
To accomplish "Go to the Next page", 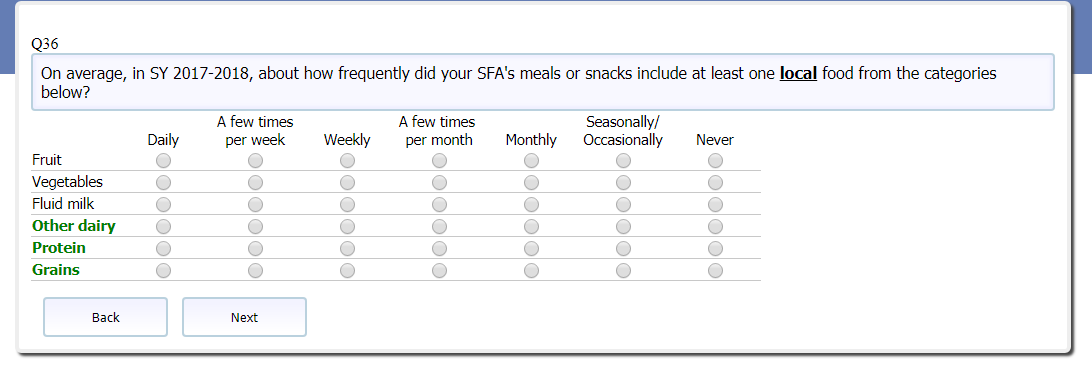I will 244,318.
